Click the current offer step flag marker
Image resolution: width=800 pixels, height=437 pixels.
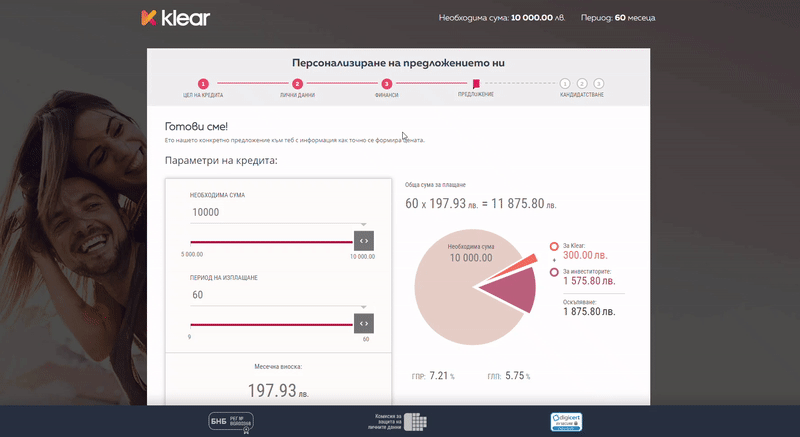pos(476,84)
